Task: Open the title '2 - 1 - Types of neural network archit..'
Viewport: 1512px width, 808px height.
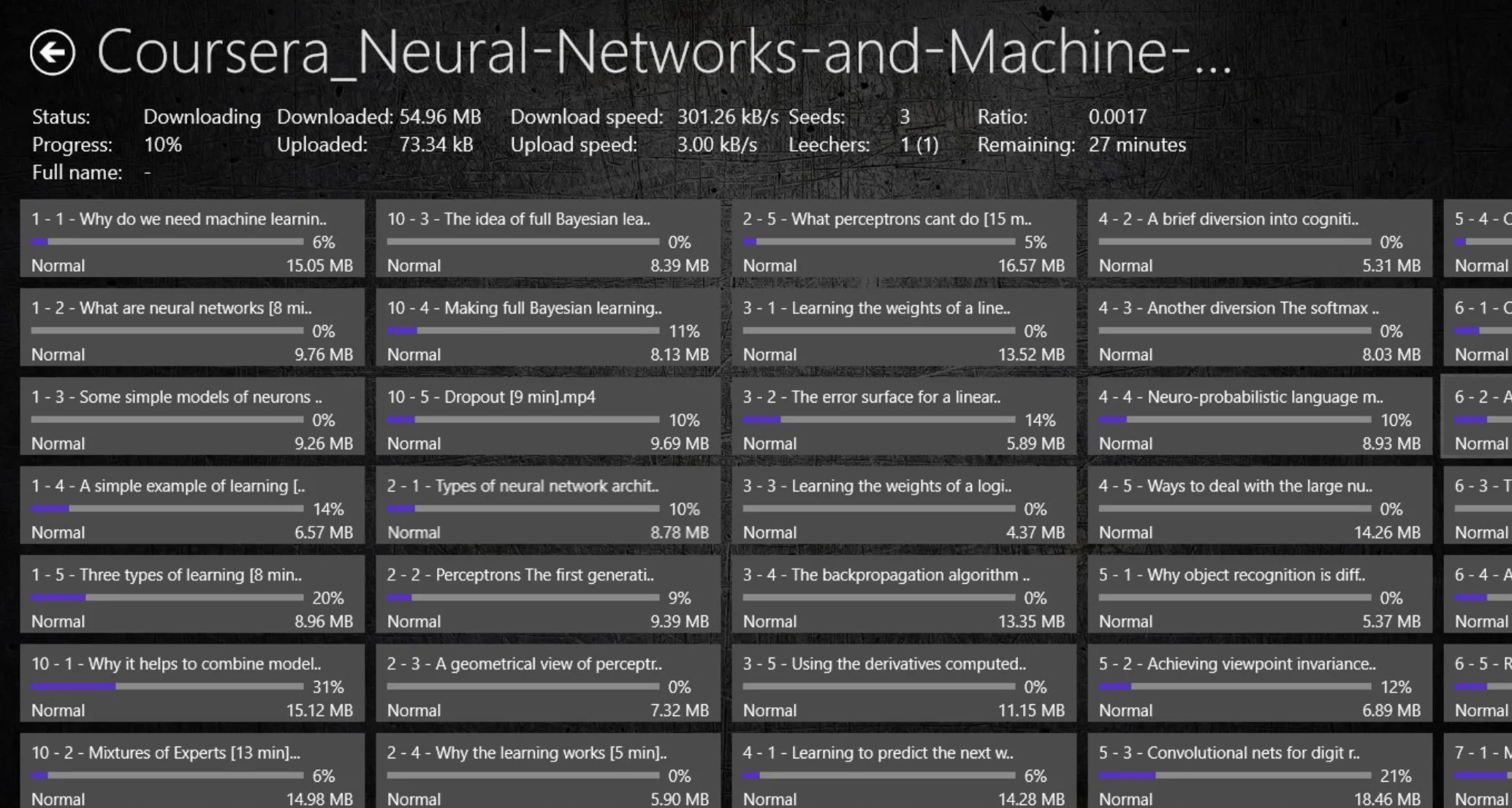Action: tap(523, 487)
